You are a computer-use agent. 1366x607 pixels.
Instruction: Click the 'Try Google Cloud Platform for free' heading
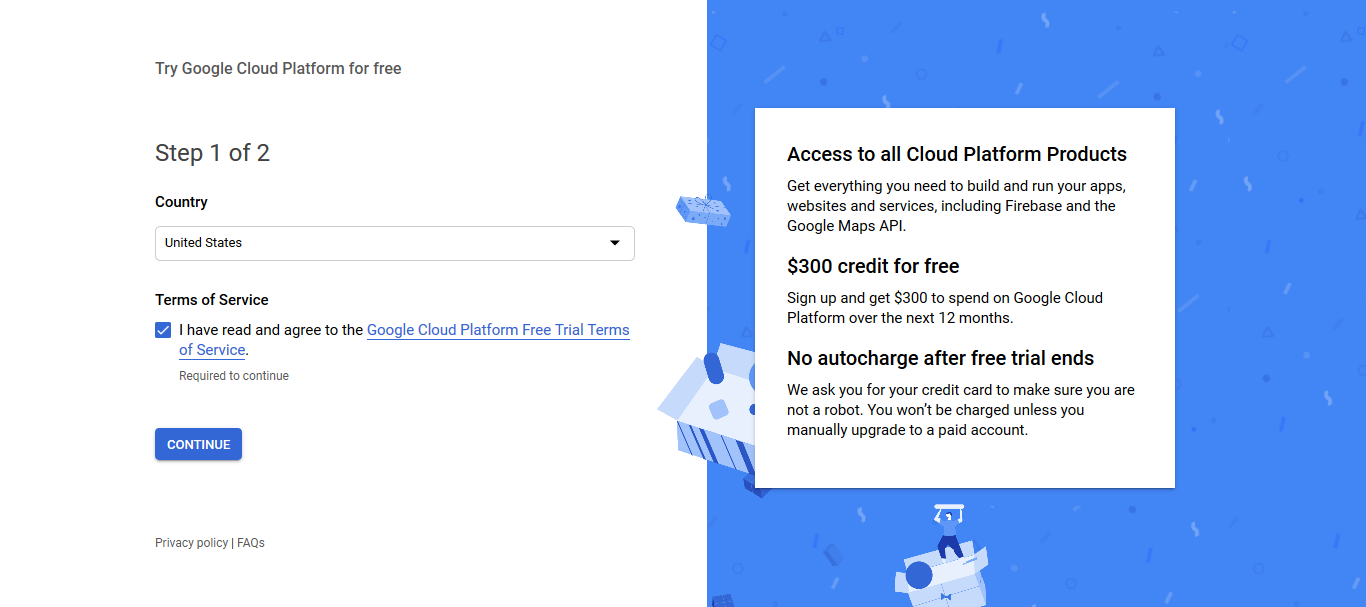pos(278,69)
